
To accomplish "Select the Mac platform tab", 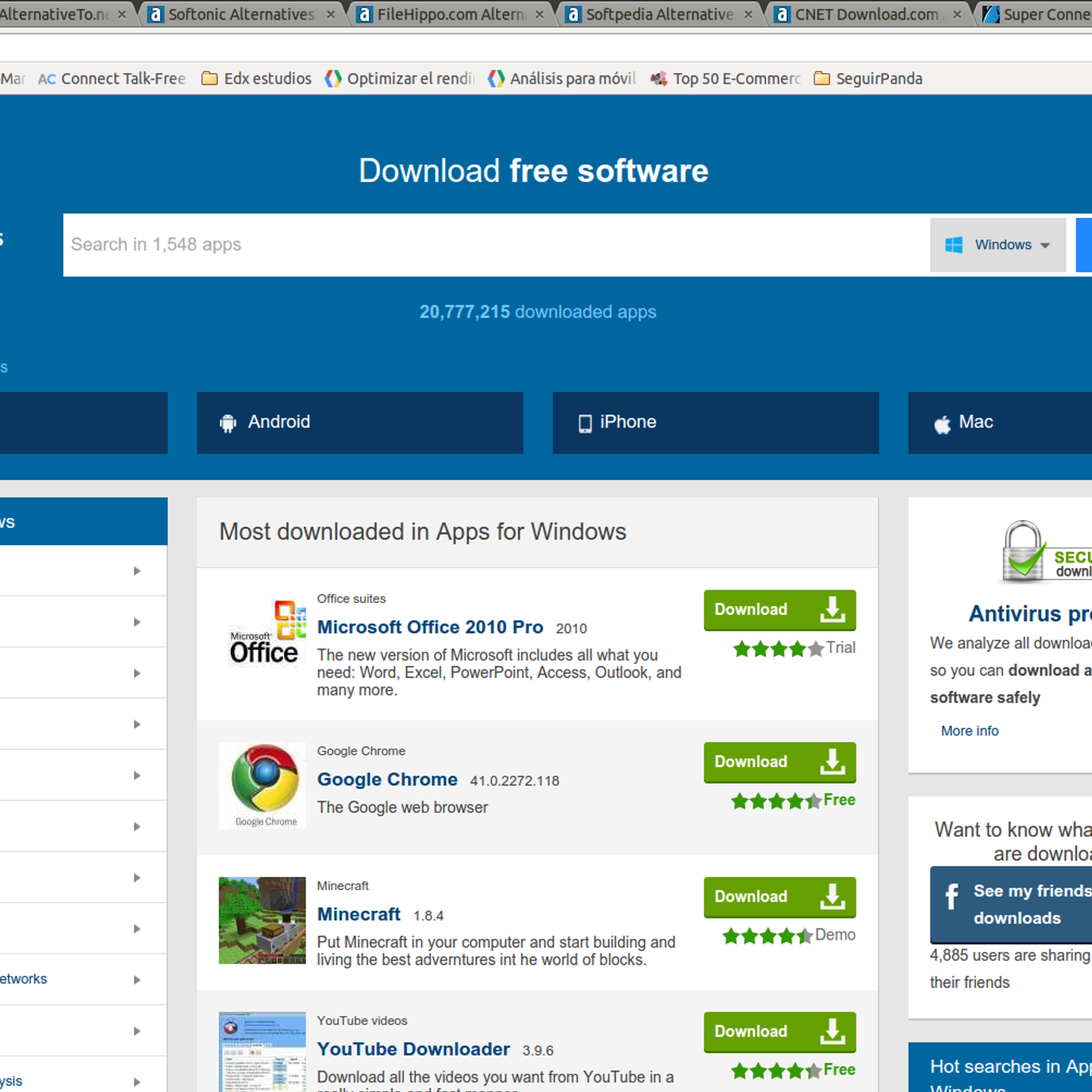I will pos(1000,422).
